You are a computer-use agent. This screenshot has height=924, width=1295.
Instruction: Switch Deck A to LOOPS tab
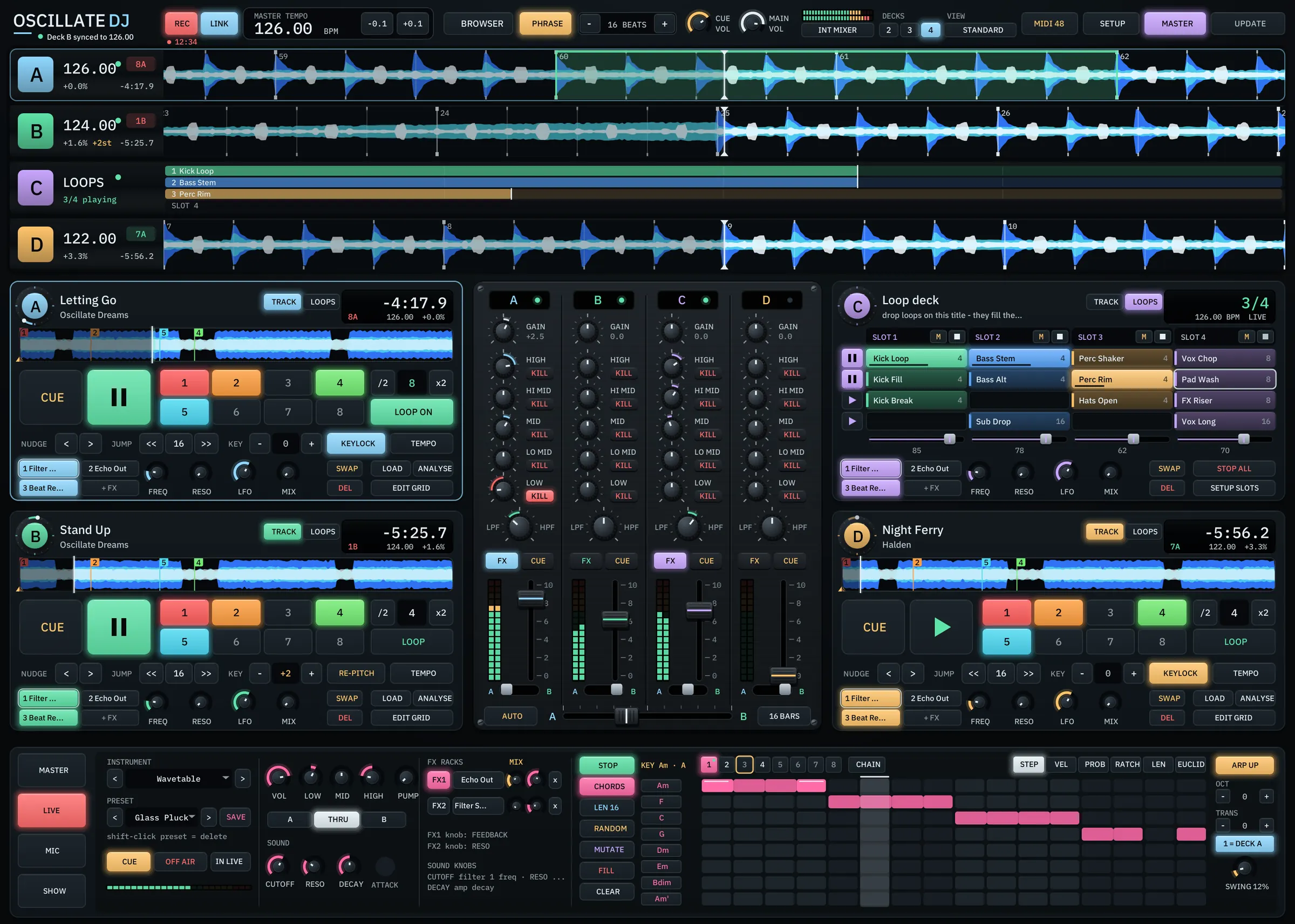point(323,302)
